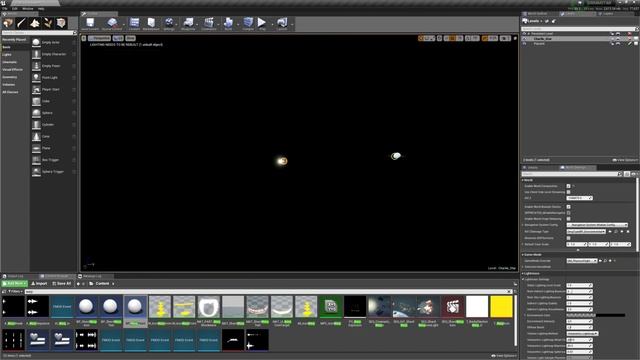Viewport: 640px width, 360px height.
Task: Click the Kill Z value field
Action: tap(579, 198)
